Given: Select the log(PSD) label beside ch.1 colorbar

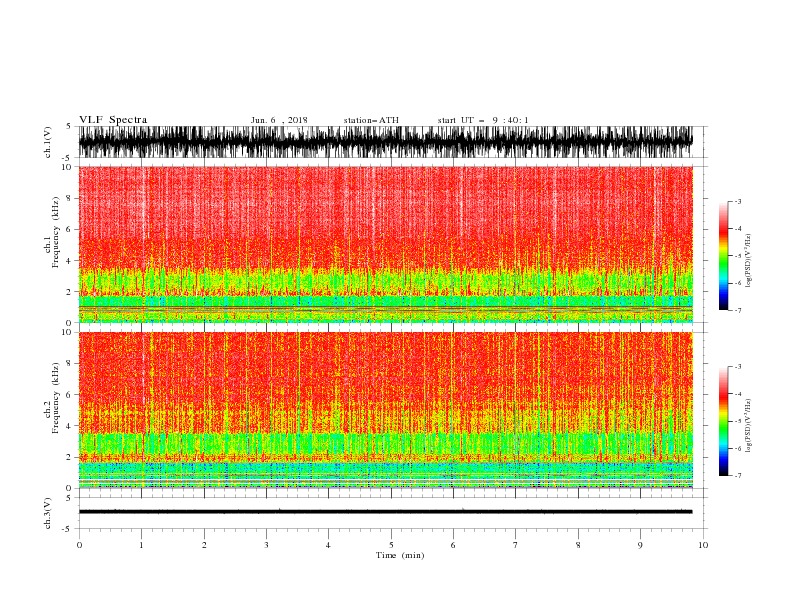Looking at the screenshot, I should point(748,261).
